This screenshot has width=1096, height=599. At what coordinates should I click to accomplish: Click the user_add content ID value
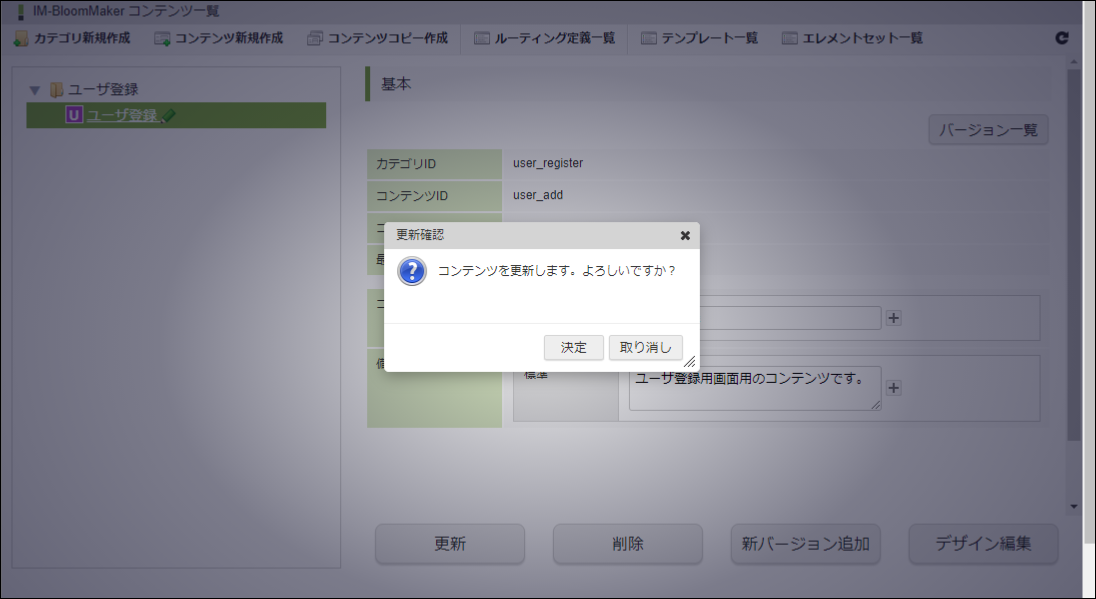coord(538,195)
